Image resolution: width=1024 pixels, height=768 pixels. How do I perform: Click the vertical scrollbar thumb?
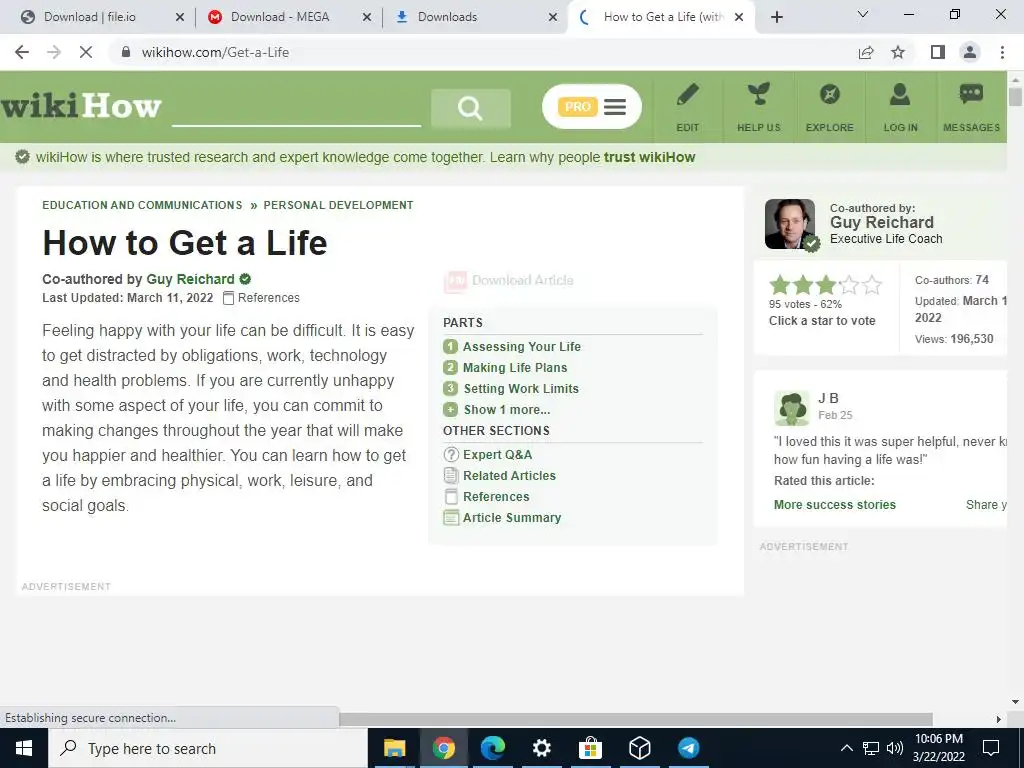(1015, 96)
